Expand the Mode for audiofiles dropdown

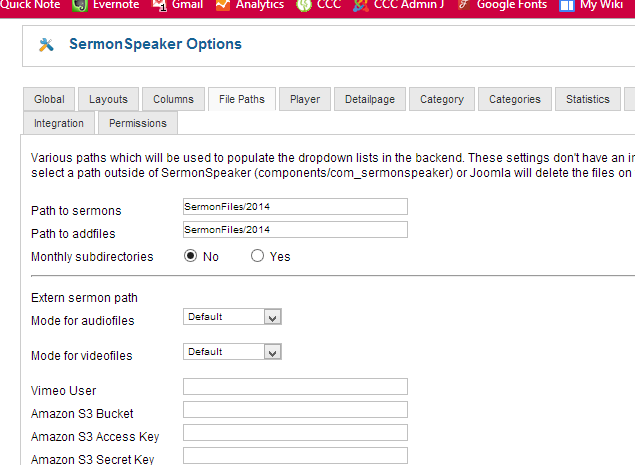click(x=232, y=317)
